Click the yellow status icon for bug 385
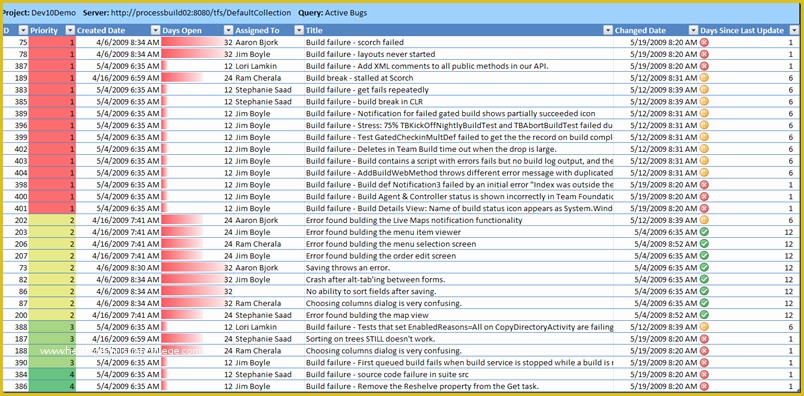The height and width of the screenshot is (396, 804). pos(705,102)
